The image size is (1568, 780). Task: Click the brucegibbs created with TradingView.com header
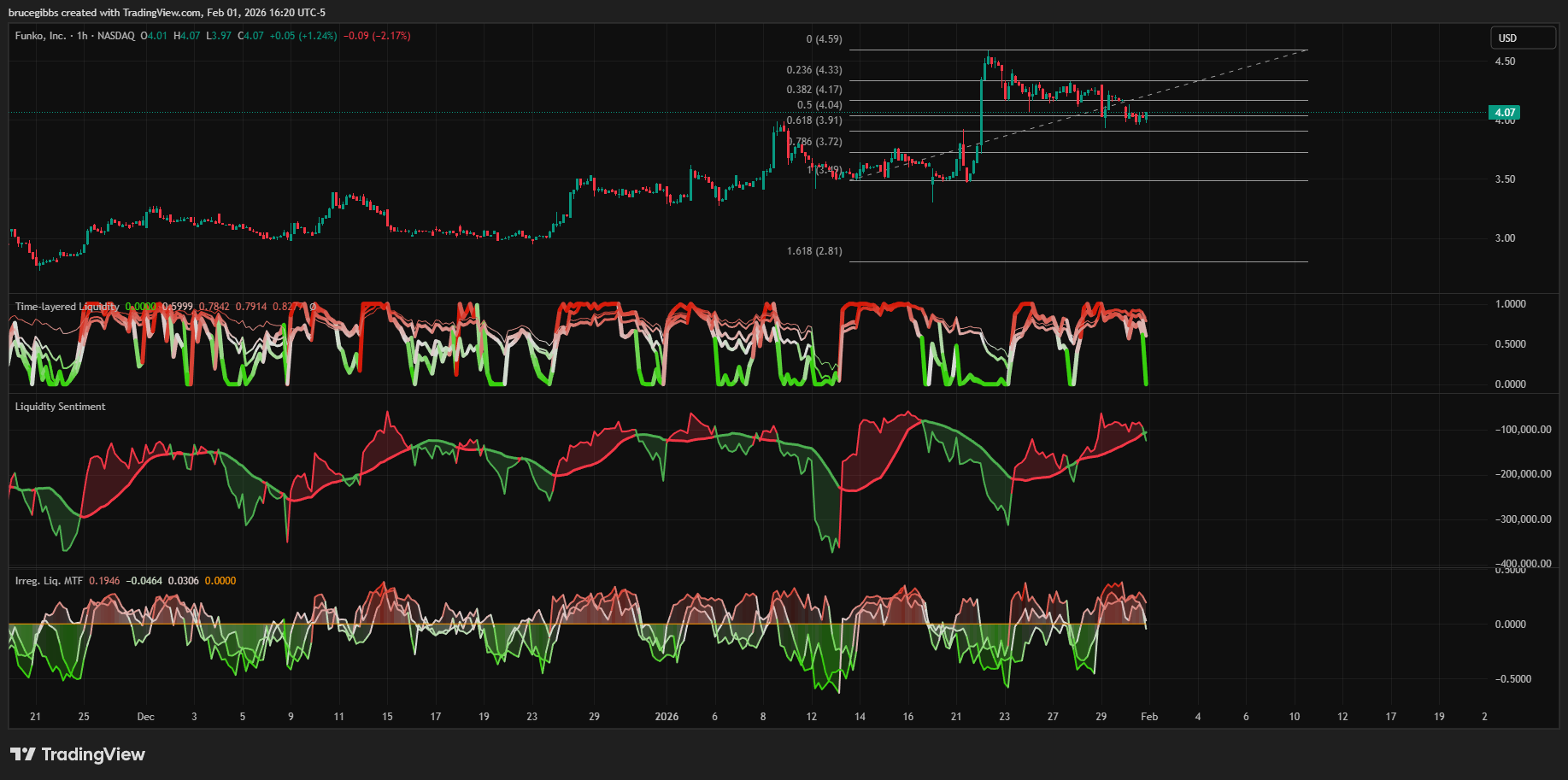pos(167,13)
